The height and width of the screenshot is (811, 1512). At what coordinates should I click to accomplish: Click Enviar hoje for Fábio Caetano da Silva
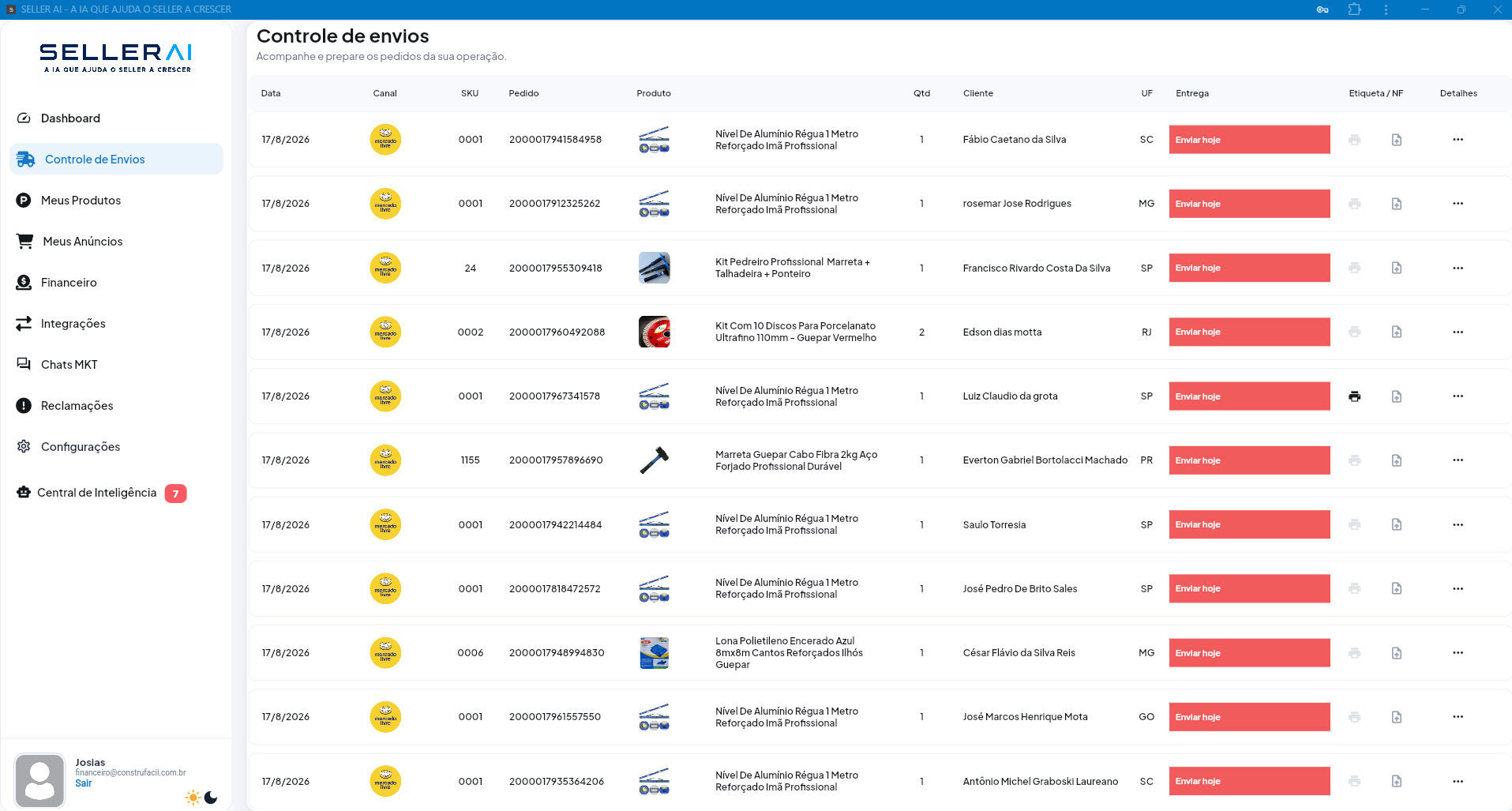[1249, 140]
